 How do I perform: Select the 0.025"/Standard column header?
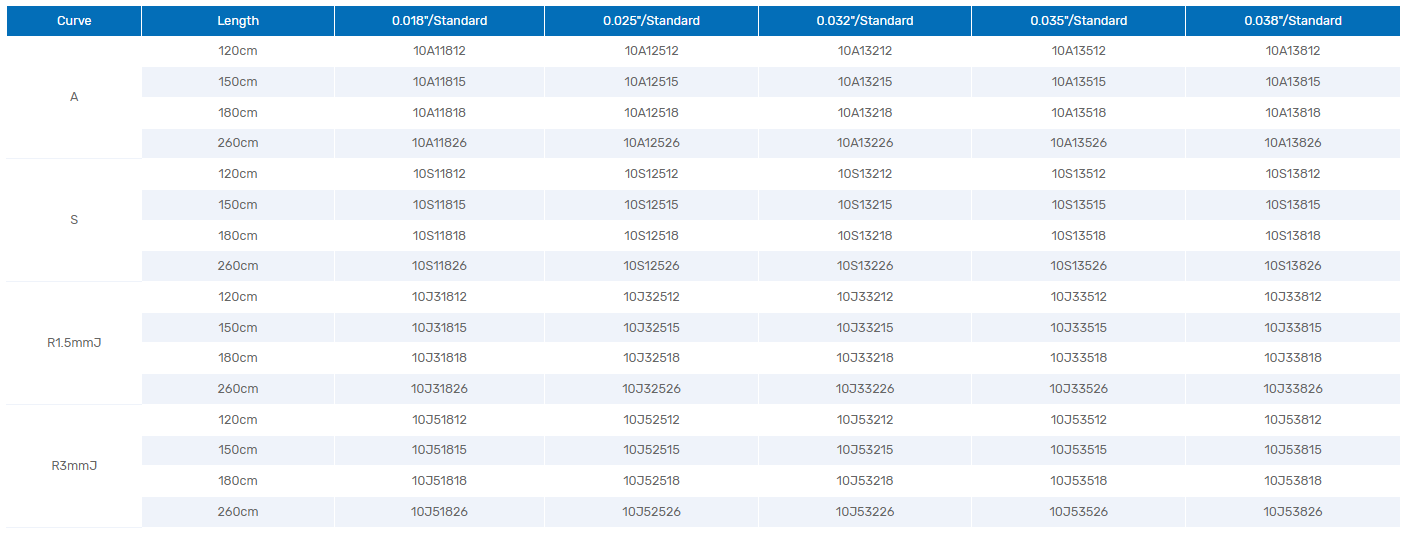click(x=651, y=21)
